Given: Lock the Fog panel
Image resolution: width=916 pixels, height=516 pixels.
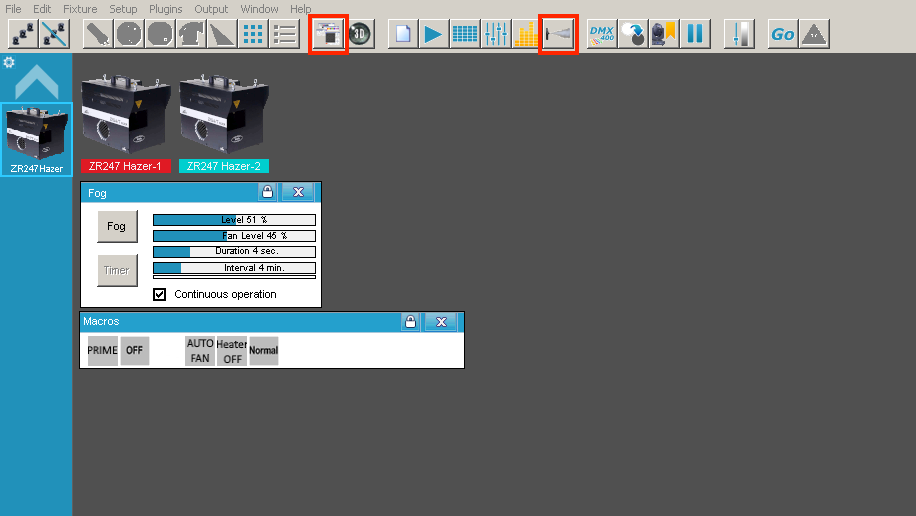Looking at the screenshot, I should tap(268, 192).
